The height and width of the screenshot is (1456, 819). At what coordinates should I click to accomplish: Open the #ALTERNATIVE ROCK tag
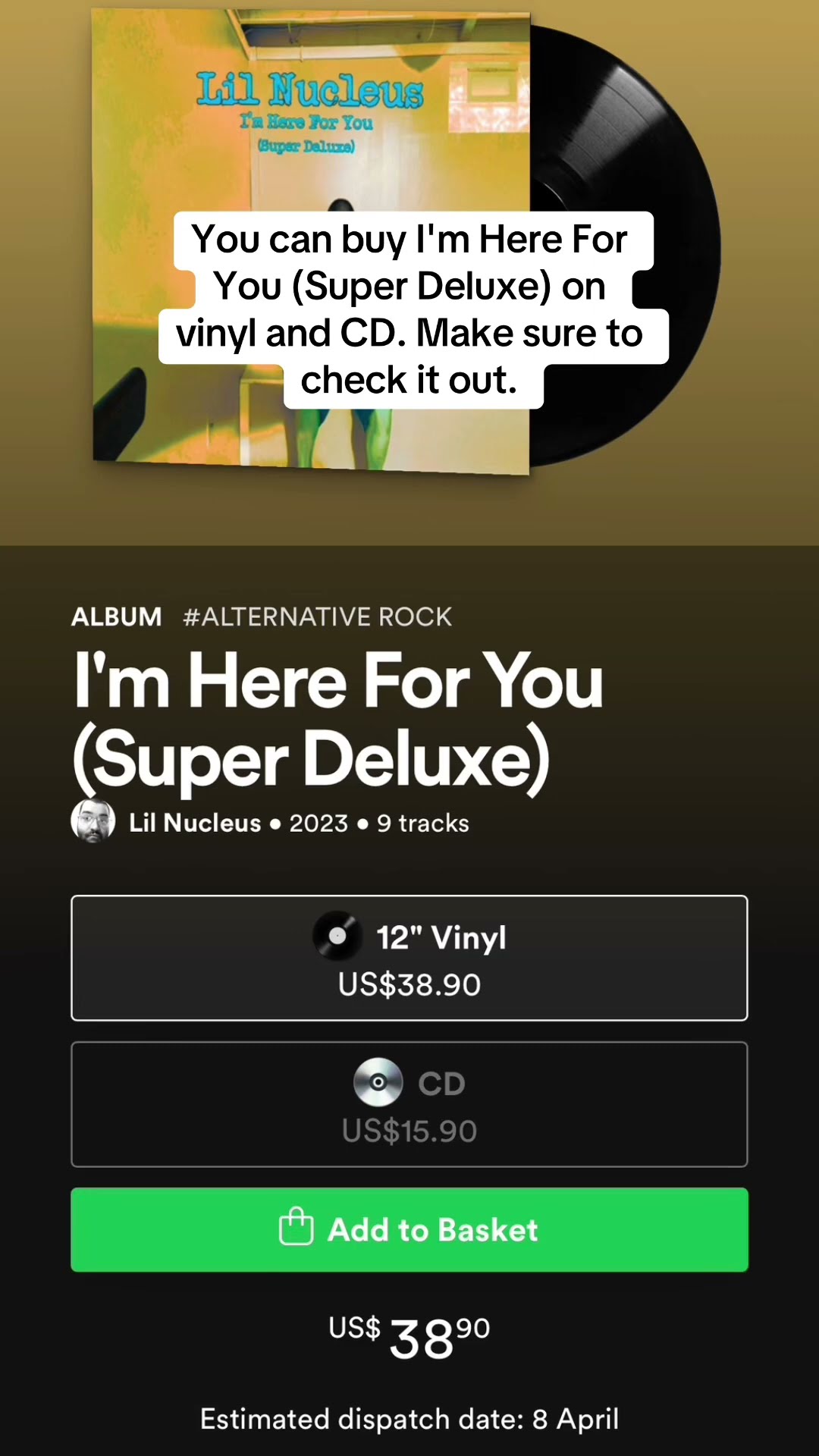tap(317, 617)
